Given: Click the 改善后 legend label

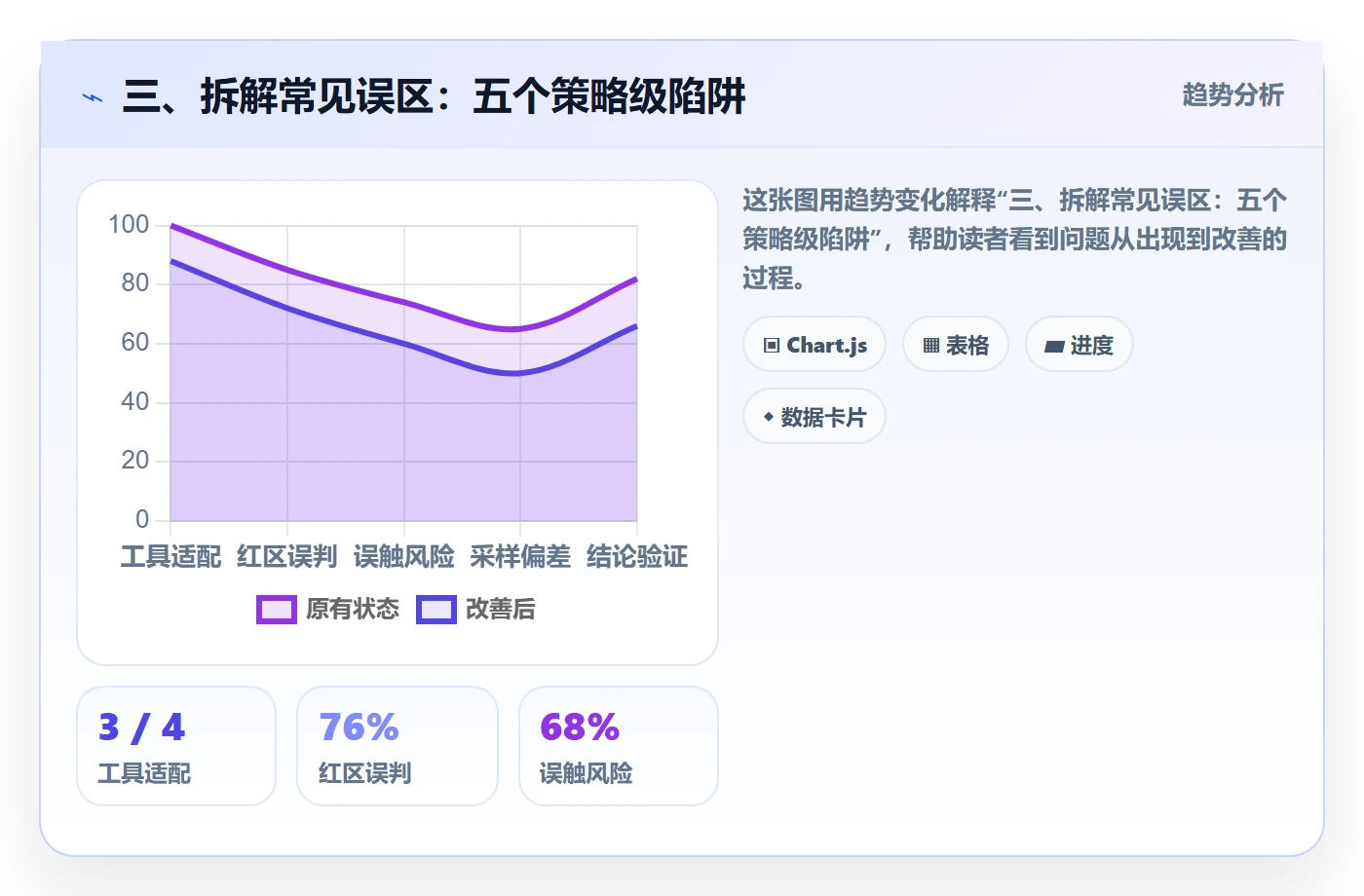Looking at the screenshot, I should (x=501, y=610).
